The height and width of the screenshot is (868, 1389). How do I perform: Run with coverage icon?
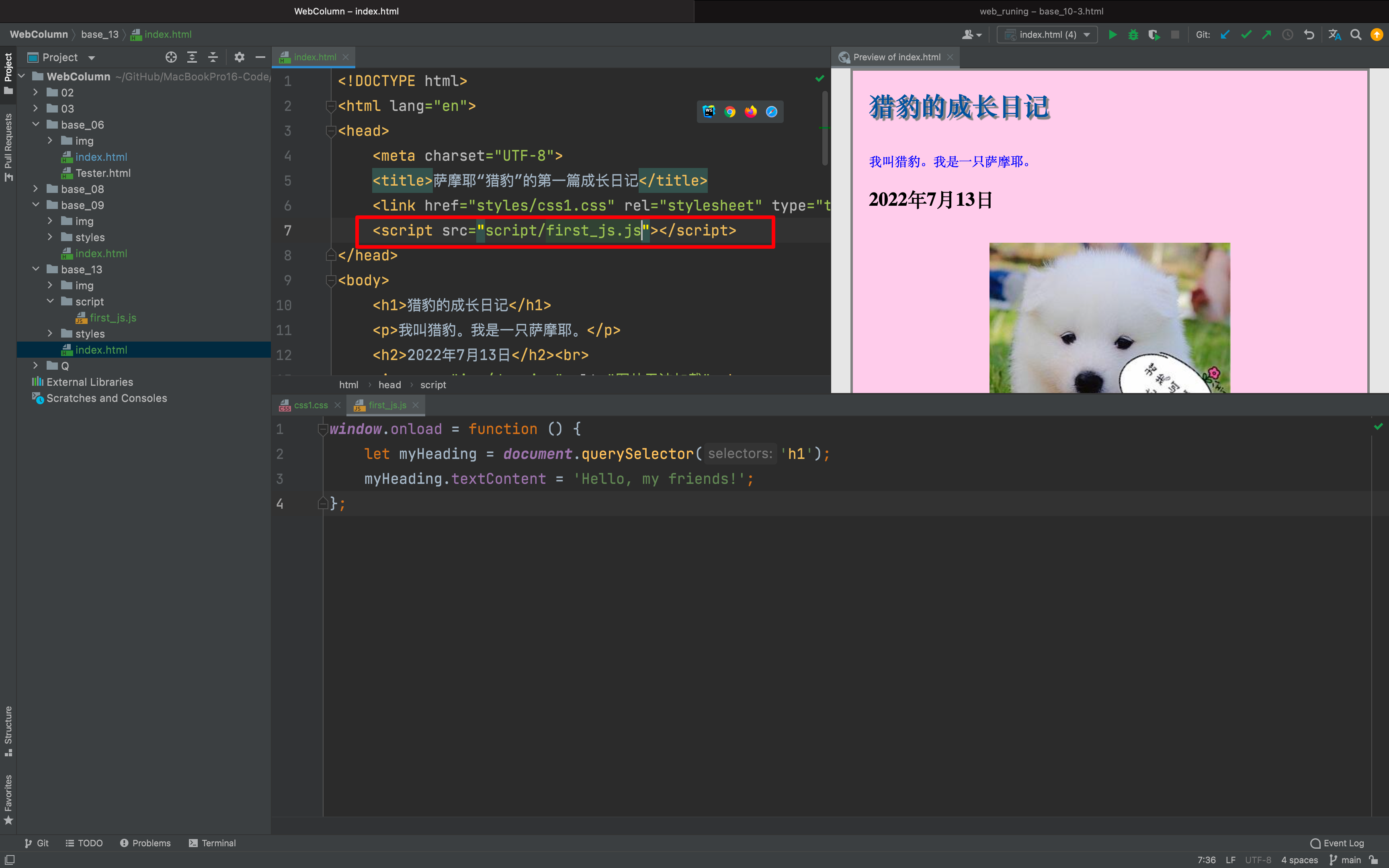pos(1153,35)
